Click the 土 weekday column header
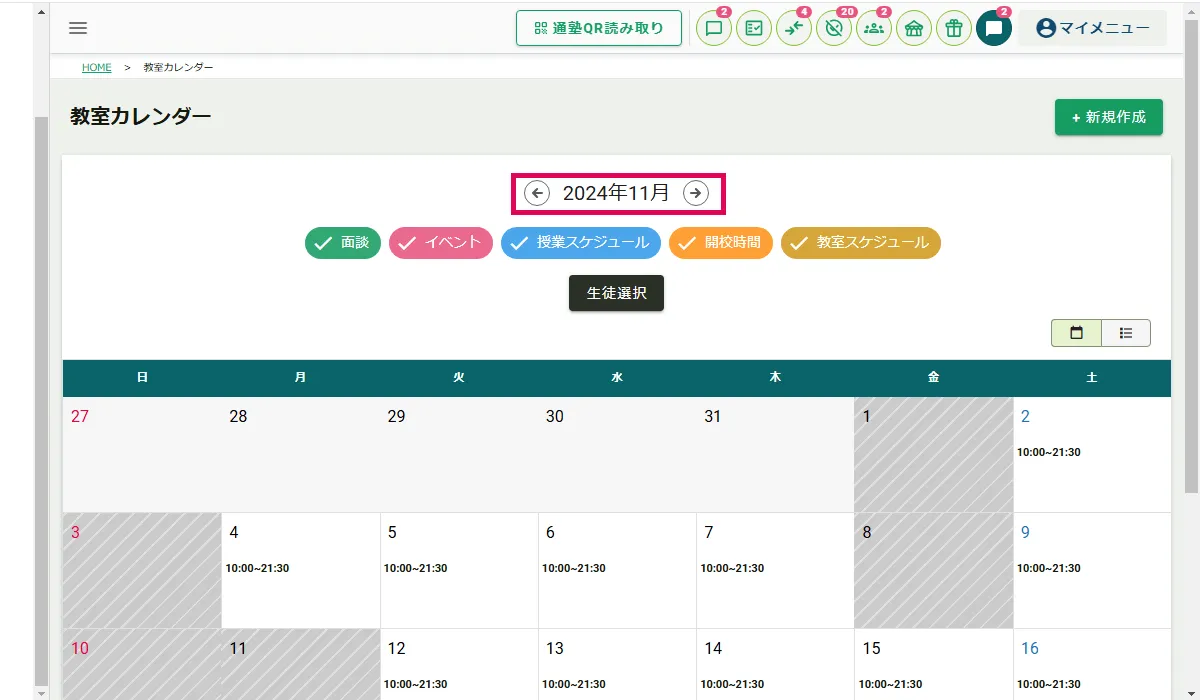1200x700 pixels. click(1092, 378)
